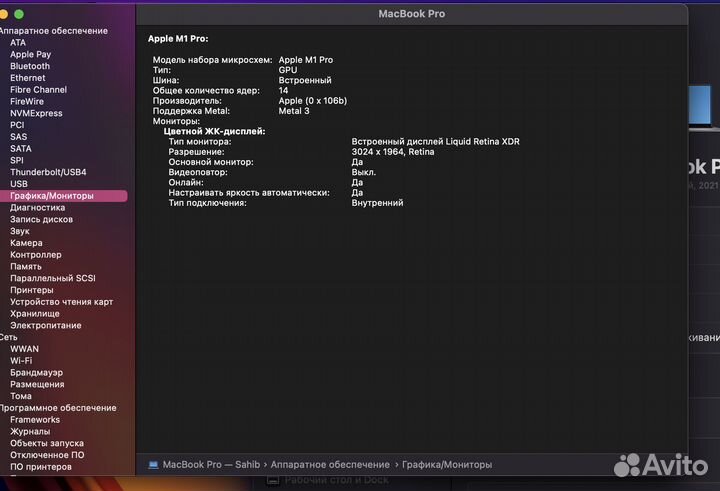Collapse the Сеть category header
Image resolution: width=720 pixels, height=491 pixels.
pyautogui.click(x=8, y=337)
